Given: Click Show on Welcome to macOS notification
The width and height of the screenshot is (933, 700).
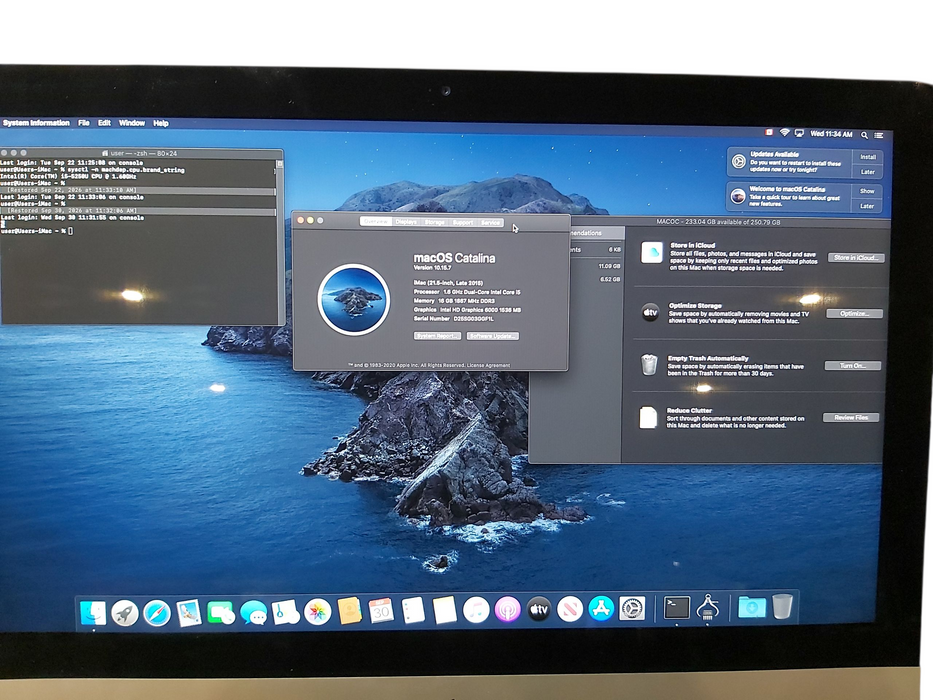Looking at the screenshot, I should pyautogui.click(x=867, y=191).
